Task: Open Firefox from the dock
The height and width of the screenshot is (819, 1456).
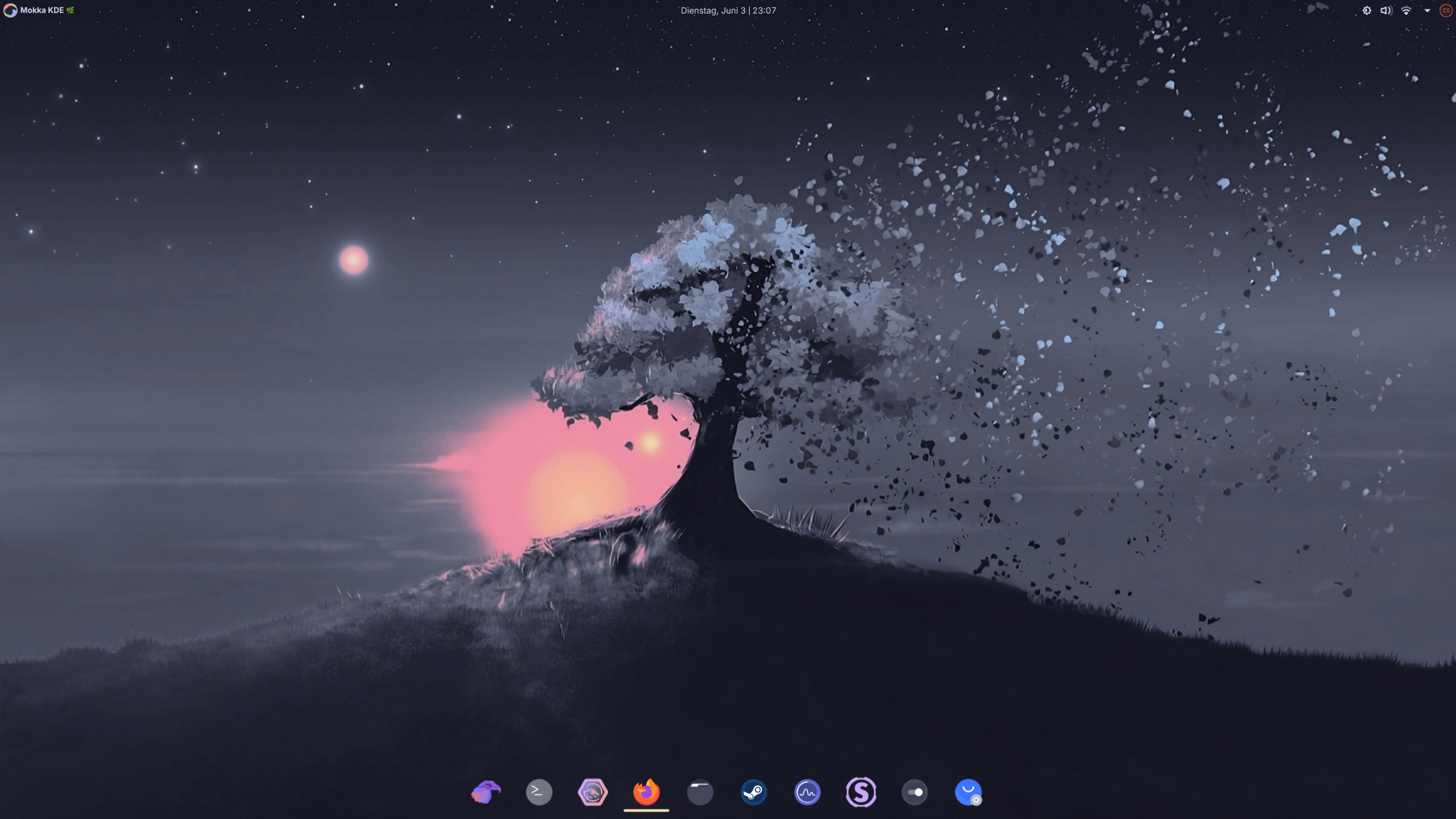Action: pyautogui.click(x=646, y=792)
